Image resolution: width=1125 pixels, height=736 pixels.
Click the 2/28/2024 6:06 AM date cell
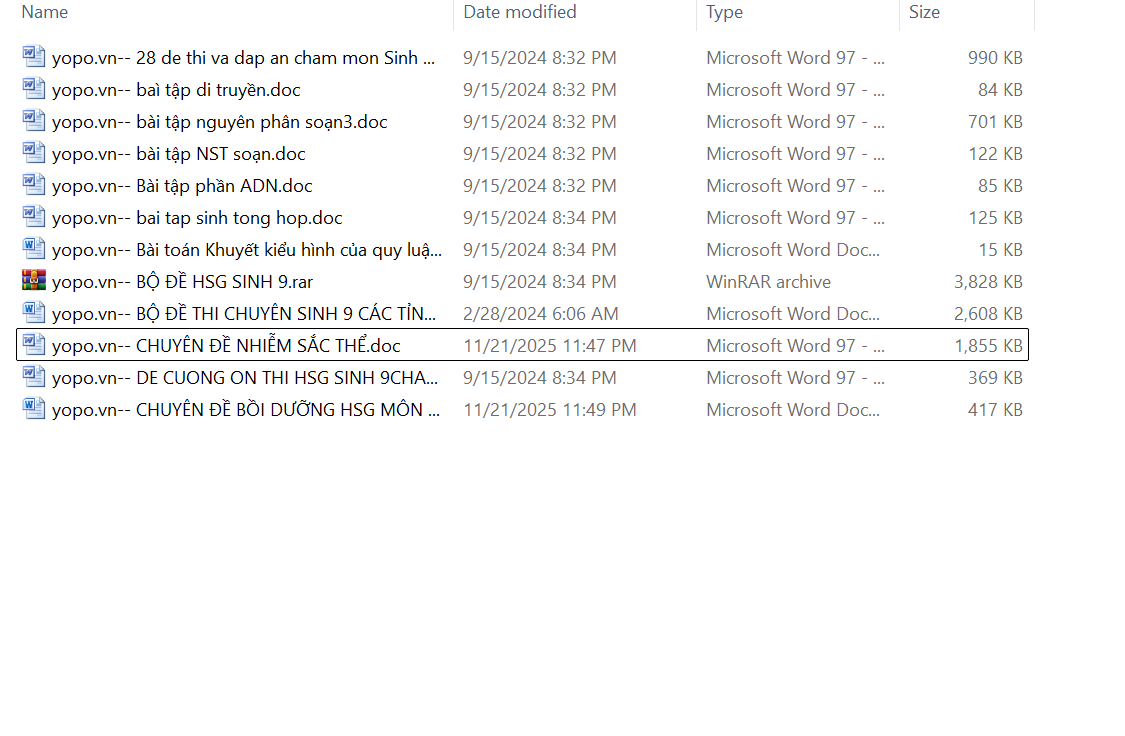[x=540, y=314]
